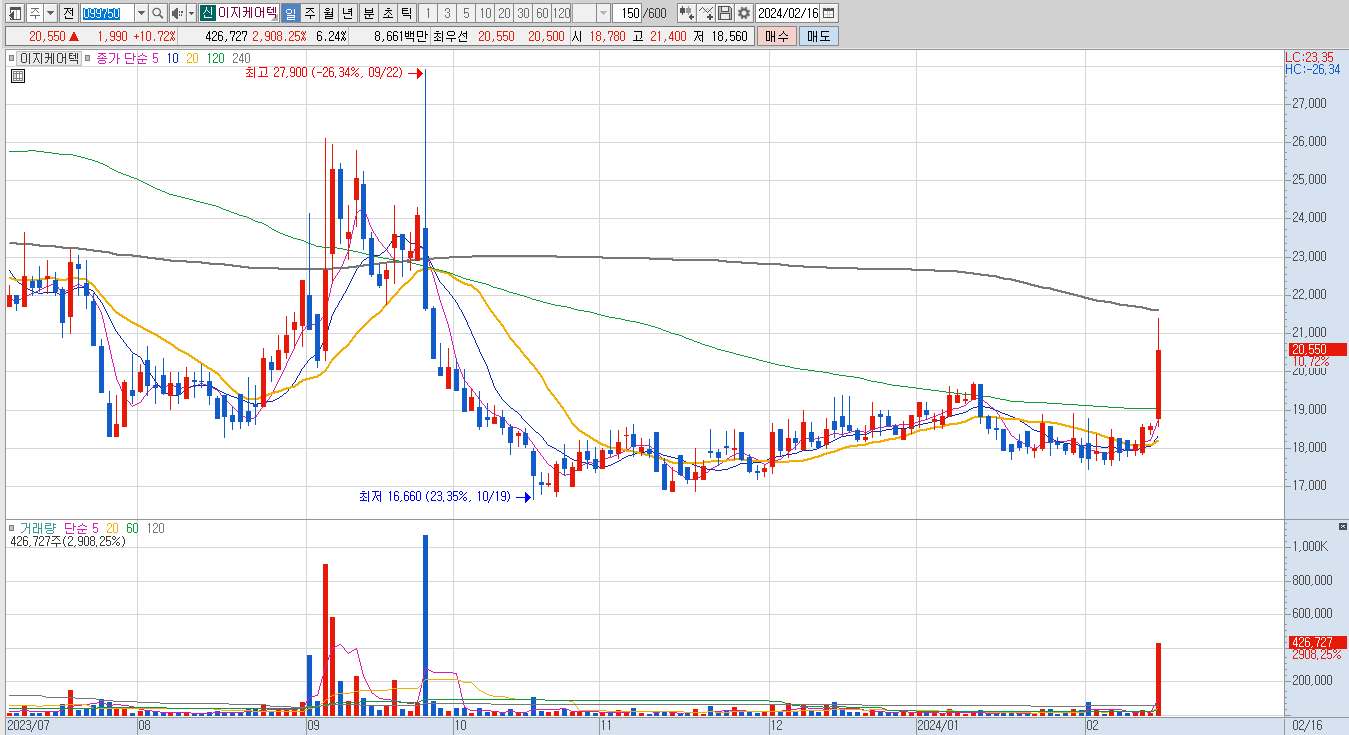Click the 최우선 best quote label
1349x735 pixels.
(450, 36)
